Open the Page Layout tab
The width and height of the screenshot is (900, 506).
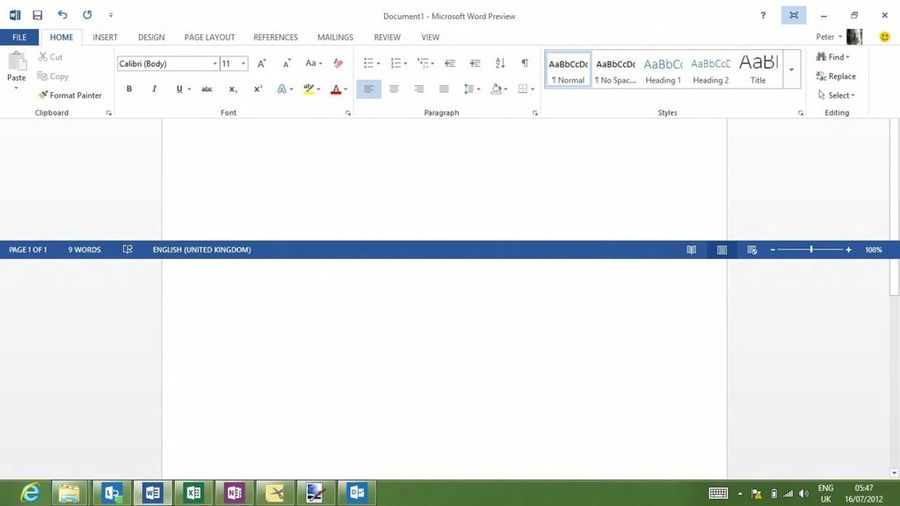tap(208, 37)
